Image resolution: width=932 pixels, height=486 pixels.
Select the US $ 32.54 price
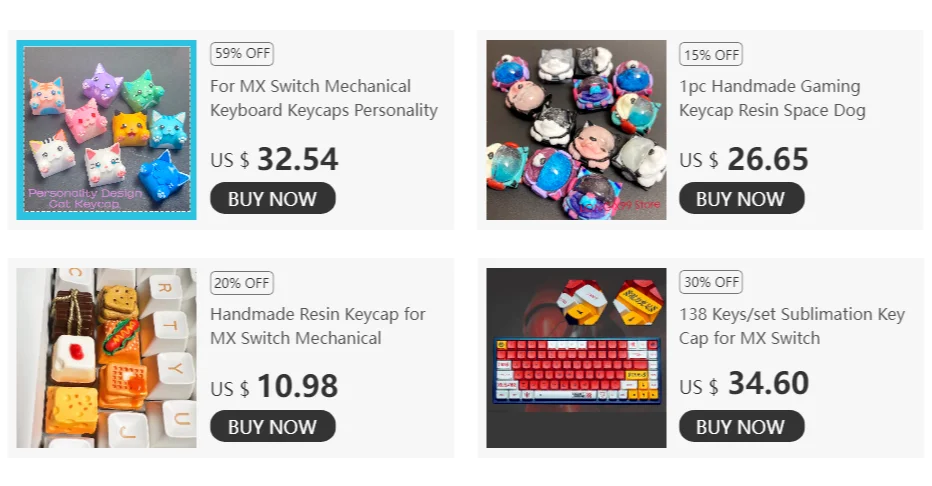coord(274,159)
